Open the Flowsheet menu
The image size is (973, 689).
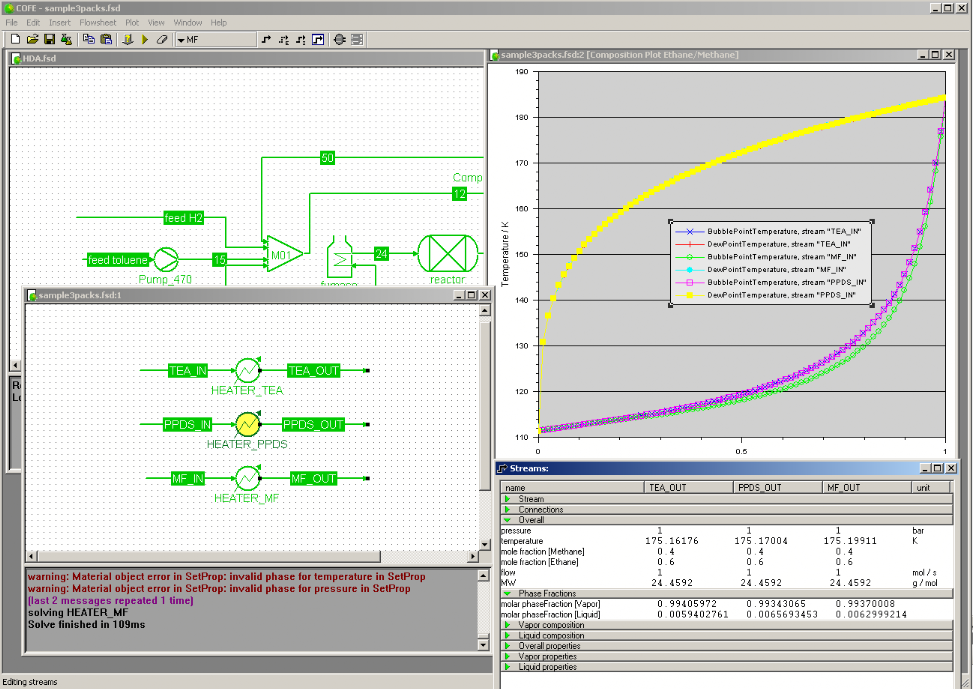(x=97, y=22)
